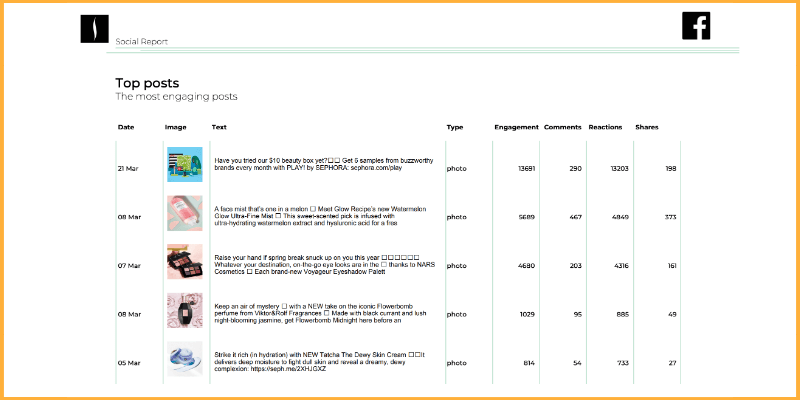The image size is (800, 400).
Task: Click the "Image" column header
Action: click(176, 127)
